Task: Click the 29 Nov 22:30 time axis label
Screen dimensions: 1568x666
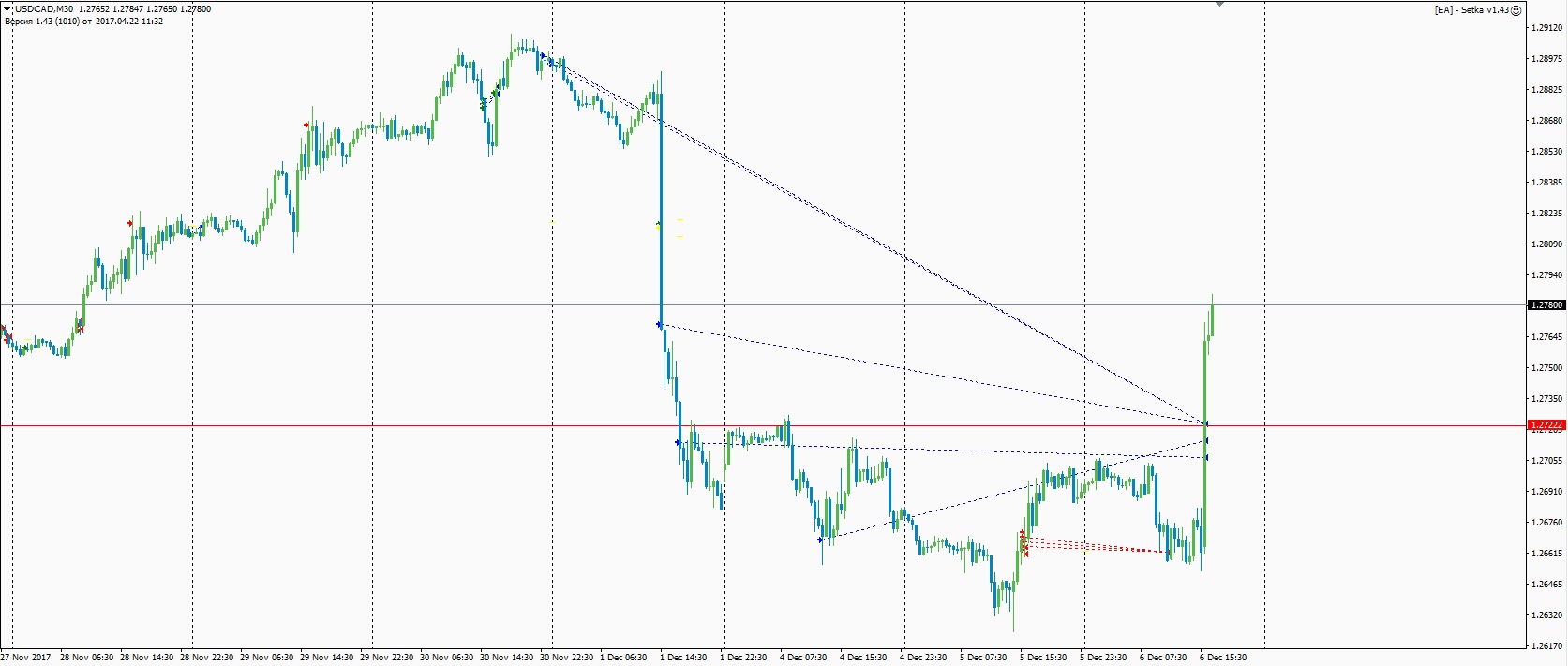Action: coord(386,658)
